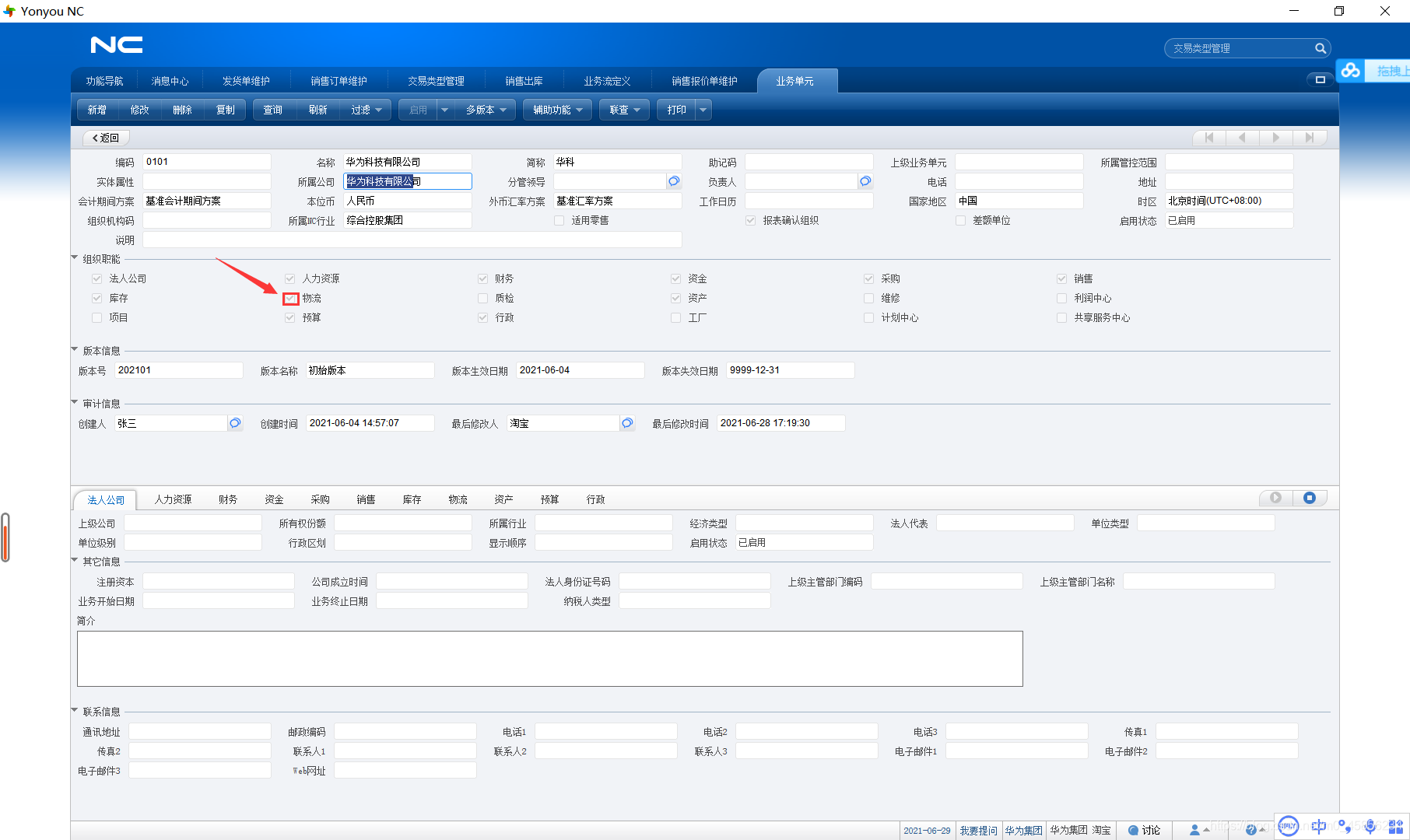
Task: Open the dropdown arrow next to 启用
Action: pos(445,110)
